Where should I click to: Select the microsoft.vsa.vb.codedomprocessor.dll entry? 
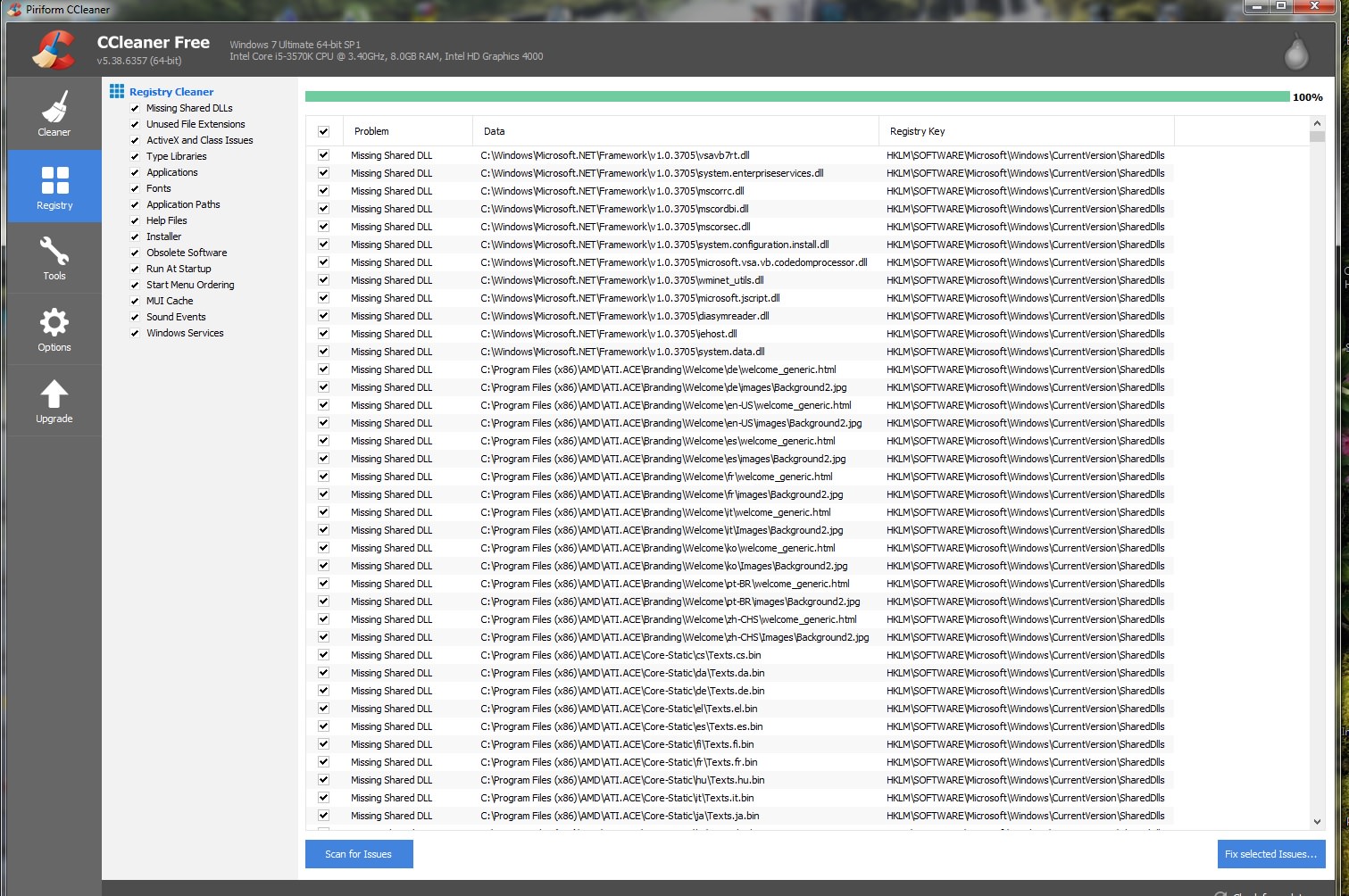coord(674,262)
